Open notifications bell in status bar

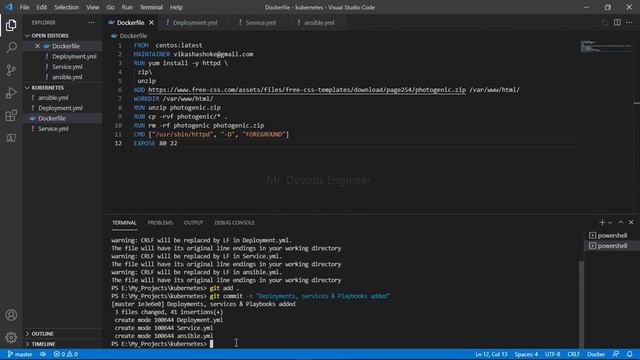(x=629, y=354)
